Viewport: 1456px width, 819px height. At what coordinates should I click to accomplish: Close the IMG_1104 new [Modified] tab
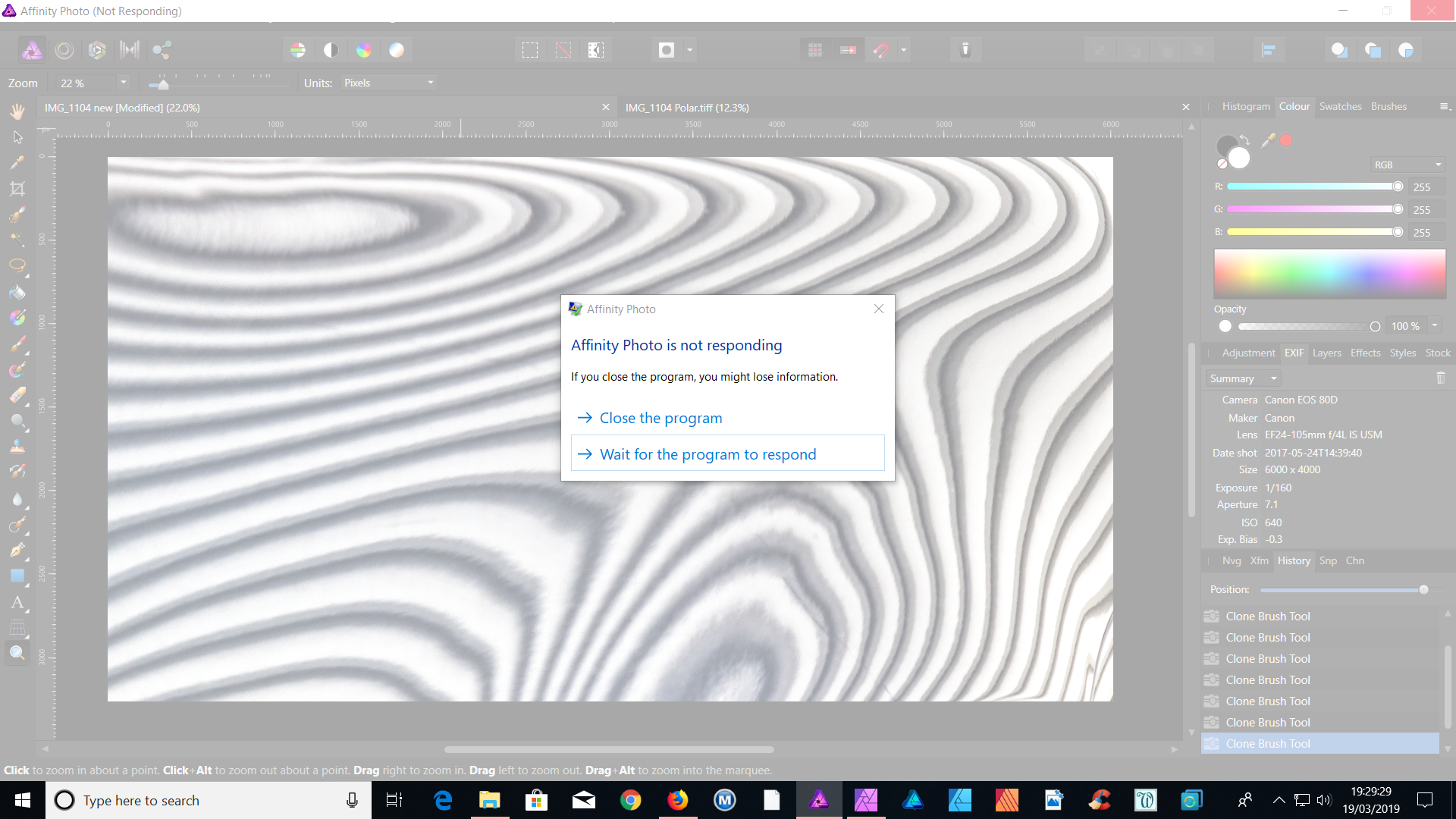tap(606, 108)
